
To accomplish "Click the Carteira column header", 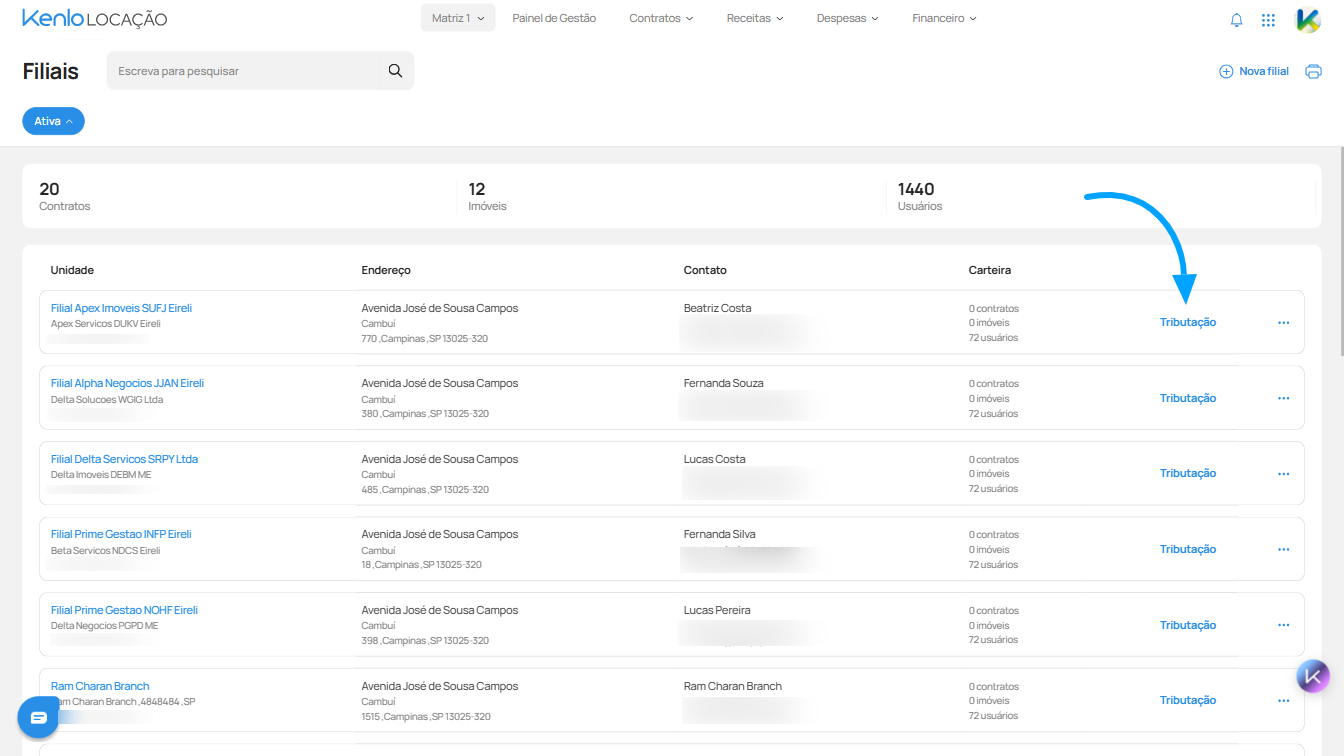I will click(990, 270).
